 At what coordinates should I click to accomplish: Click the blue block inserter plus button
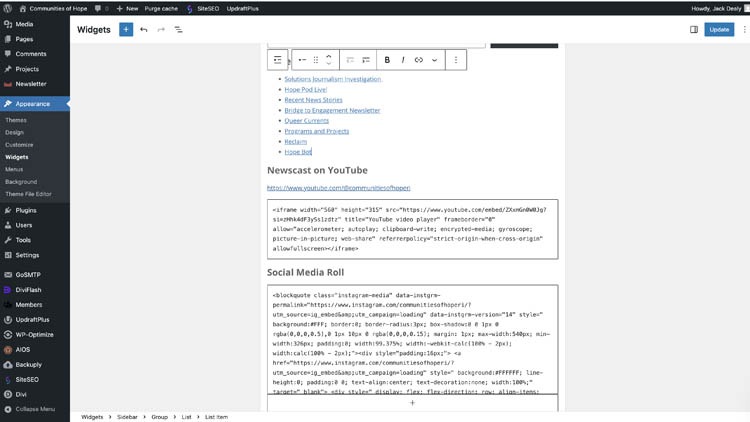pos(126,30)
